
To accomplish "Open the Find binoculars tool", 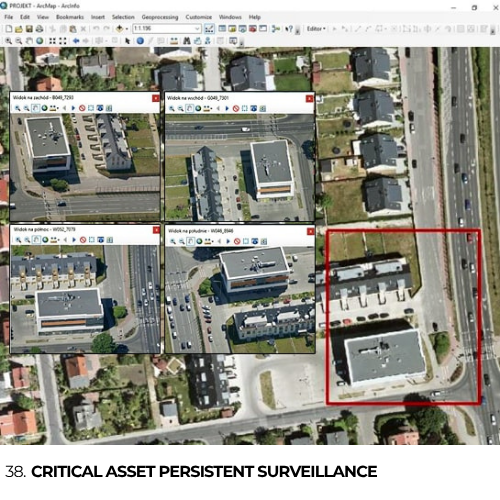I will (x=187, y=41).
